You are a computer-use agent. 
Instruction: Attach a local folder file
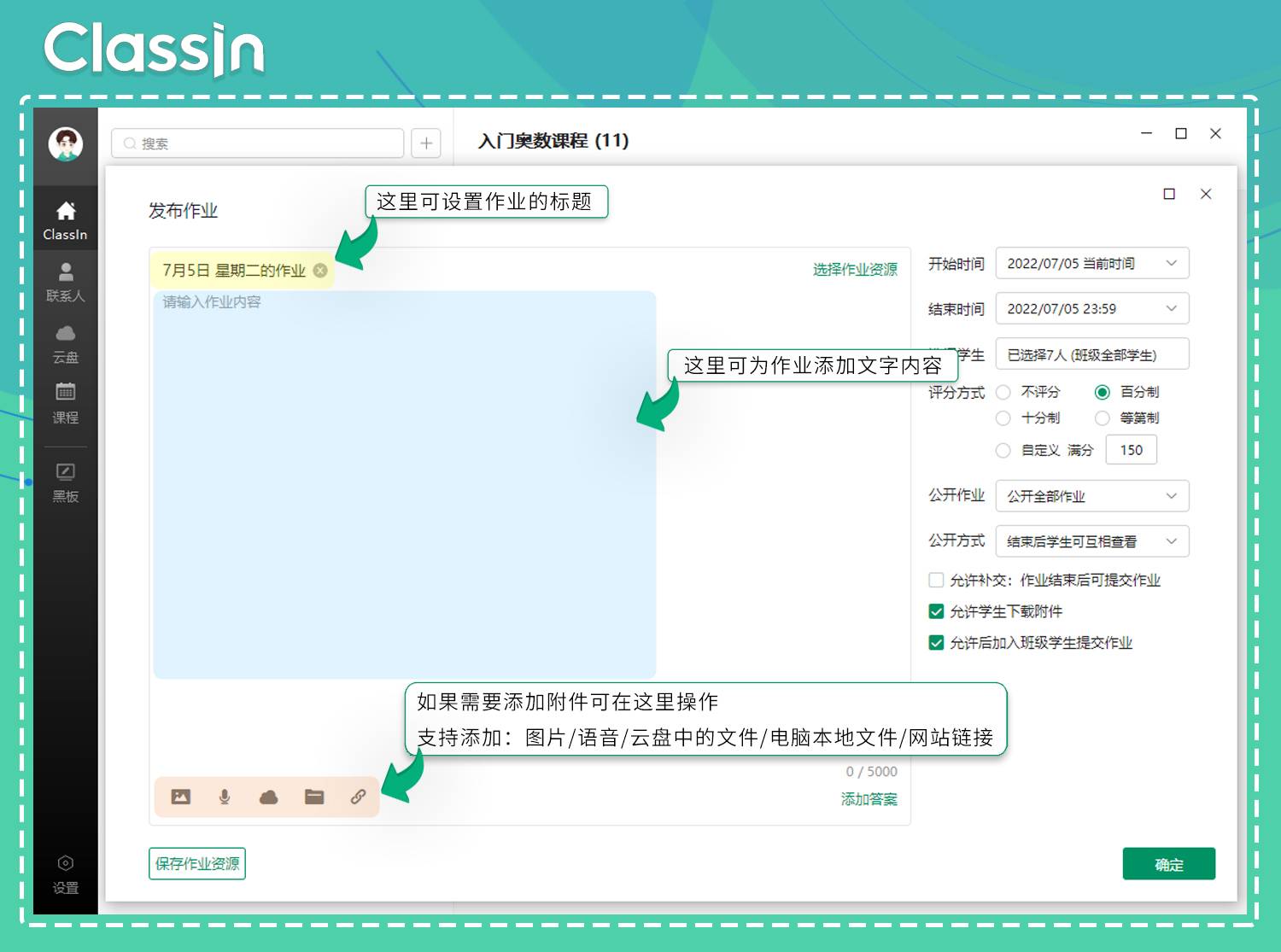[x=314, y=797]
